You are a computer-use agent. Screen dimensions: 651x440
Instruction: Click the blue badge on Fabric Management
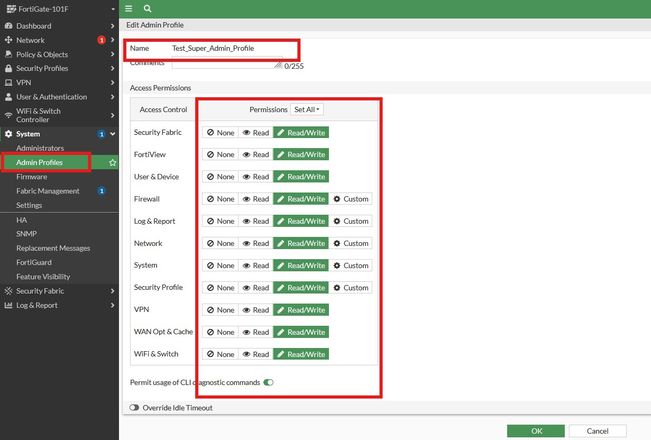pos(101,191)
